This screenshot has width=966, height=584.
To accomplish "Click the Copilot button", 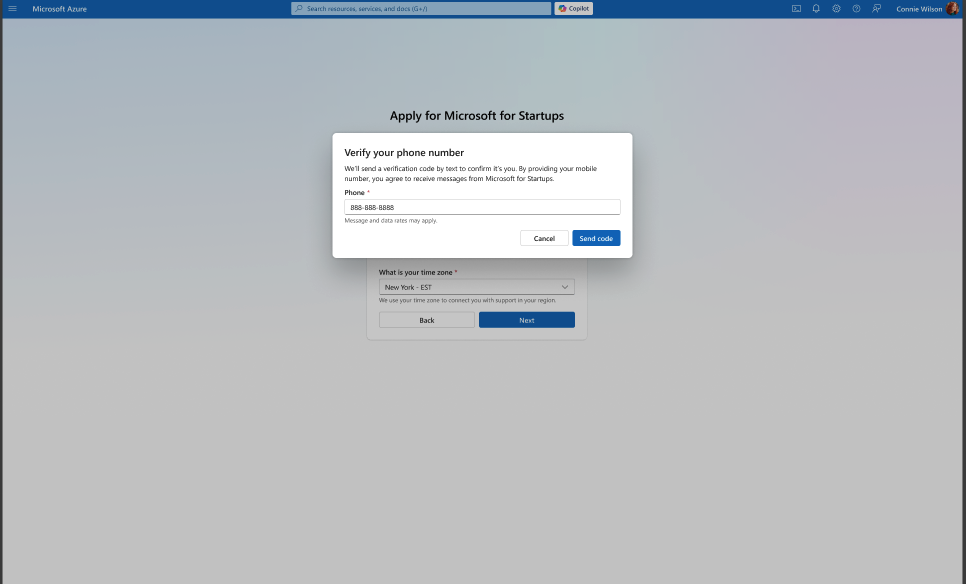I will (574, 9).
